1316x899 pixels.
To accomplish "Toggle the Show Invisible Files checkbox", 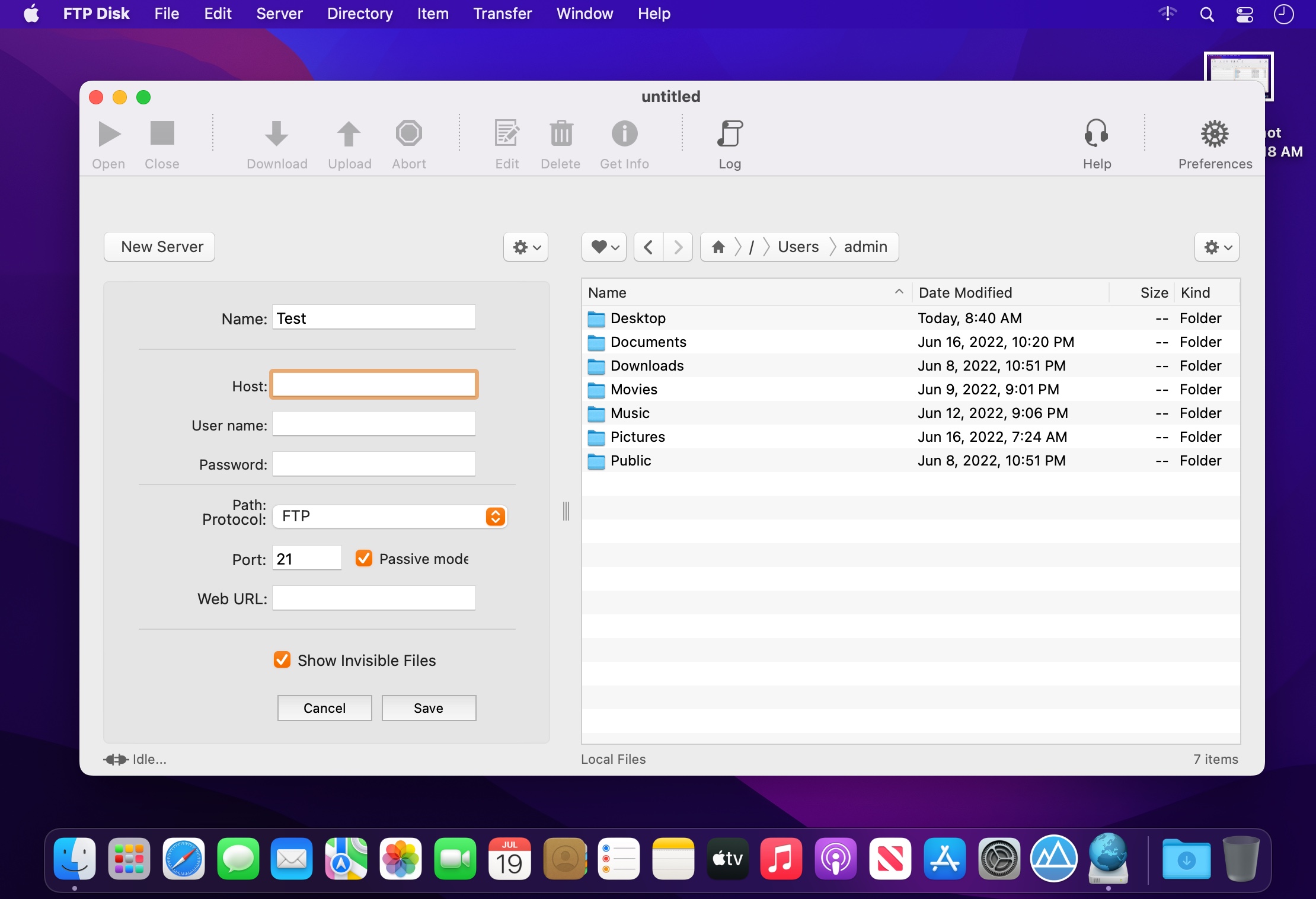I will [282, 660].
